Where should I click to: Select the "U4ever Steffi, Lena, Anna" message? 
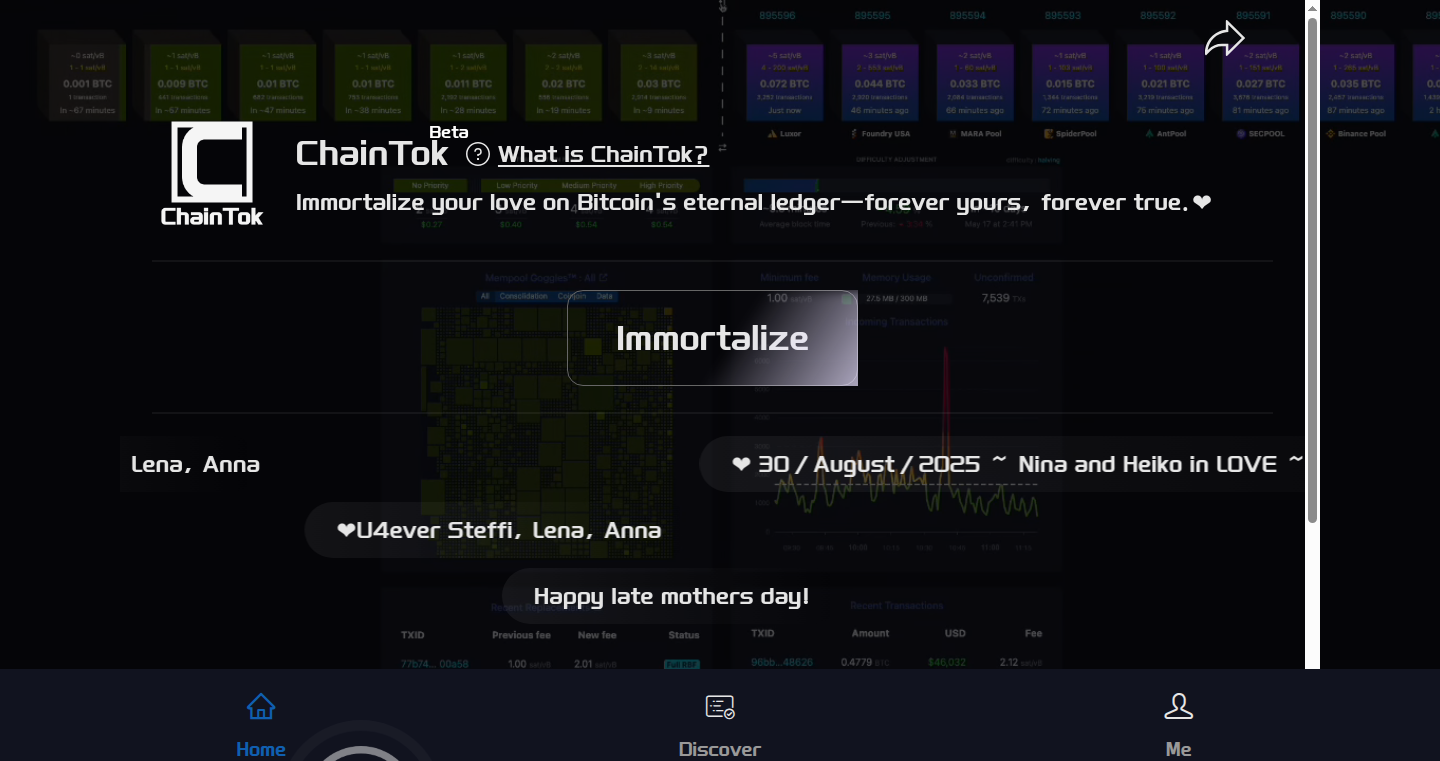tap(499, 530)
